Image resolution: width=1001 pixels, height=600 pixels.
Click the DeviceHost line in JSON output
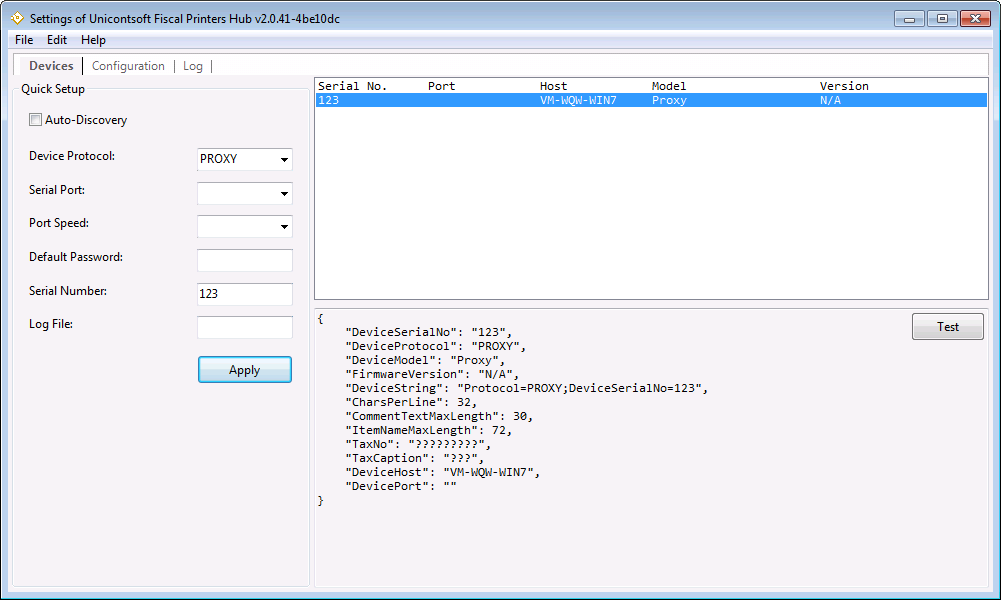click(x=442, y=472)
